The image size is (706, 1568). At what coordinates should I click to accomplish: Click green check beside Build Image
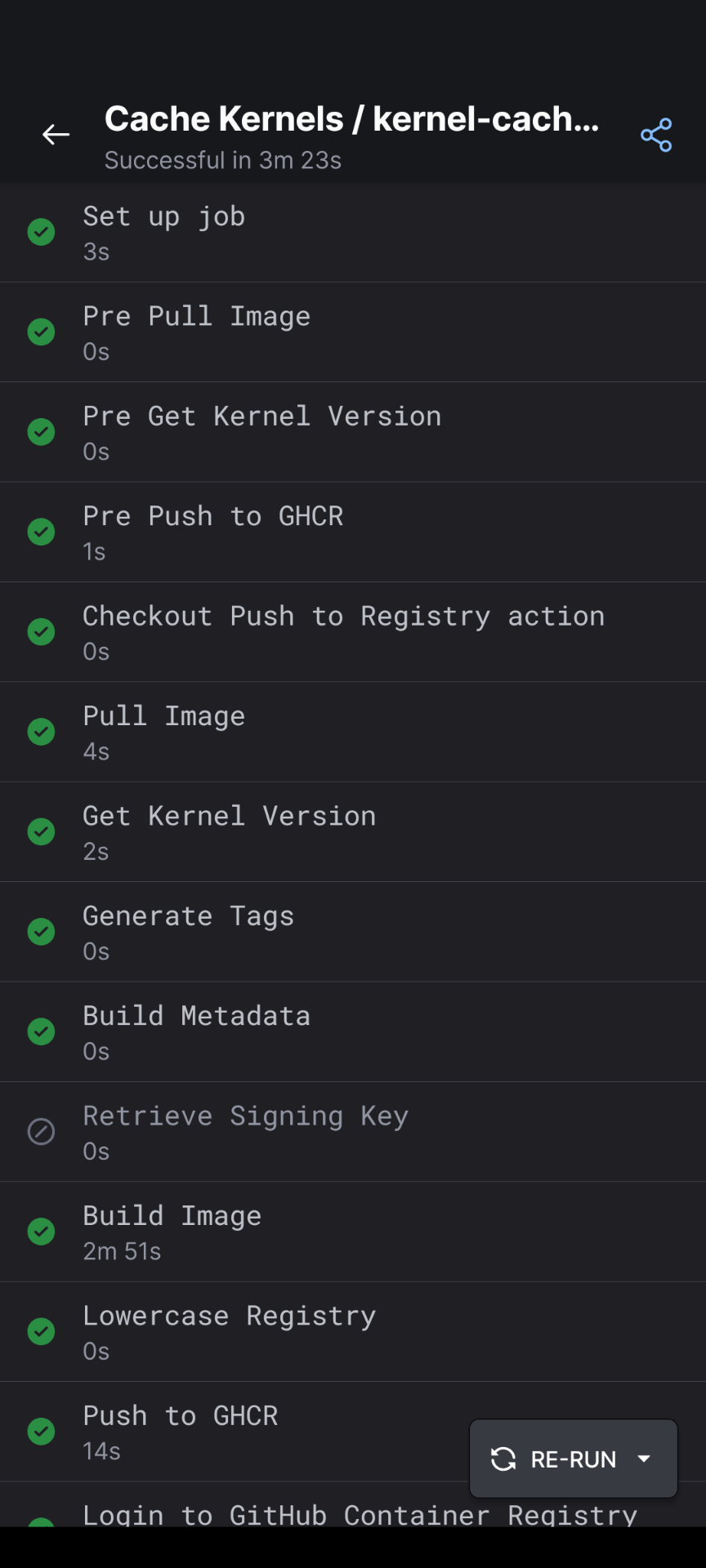tap(42, 1232)
